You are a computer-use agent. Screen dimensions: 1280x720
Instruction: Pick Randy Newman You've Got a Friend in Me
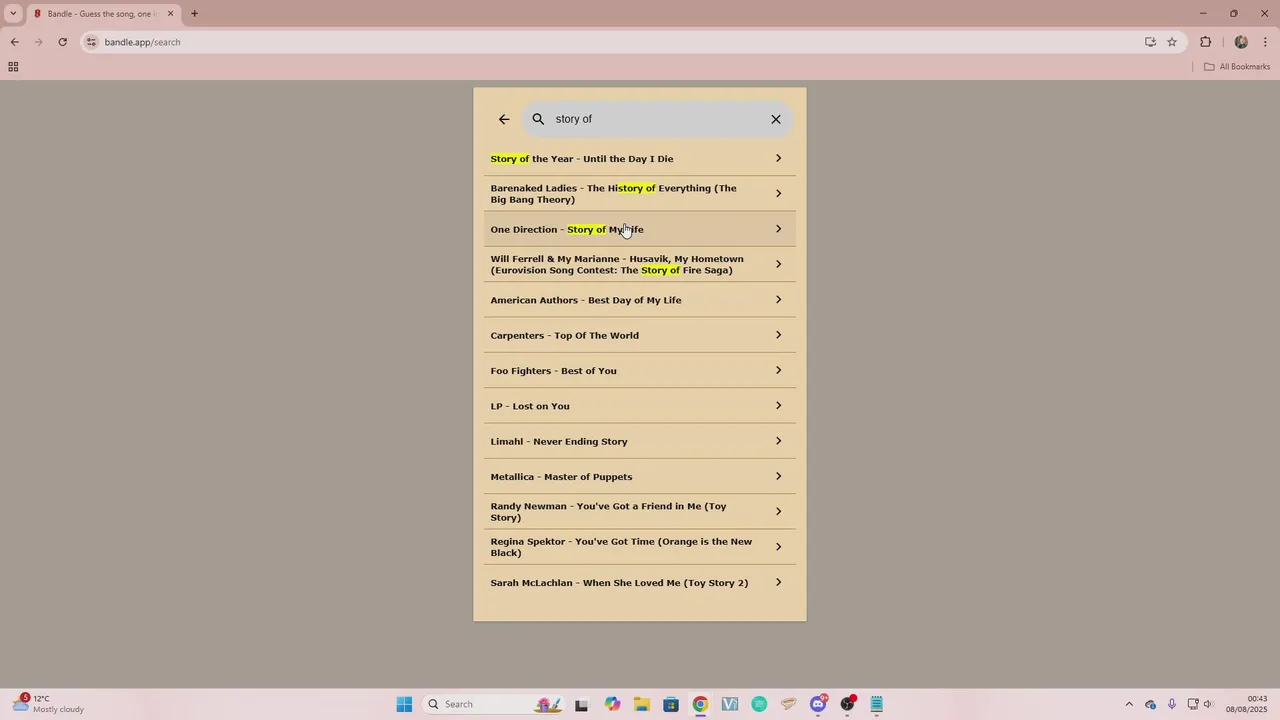(640, 512)
